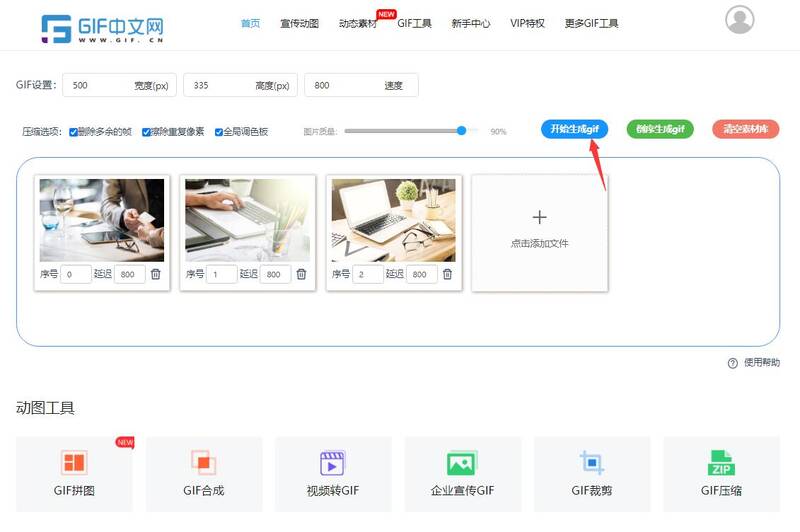Open the 使用帮助 link
The width and height of the screenshot is (800, 532).
[762, 363]
